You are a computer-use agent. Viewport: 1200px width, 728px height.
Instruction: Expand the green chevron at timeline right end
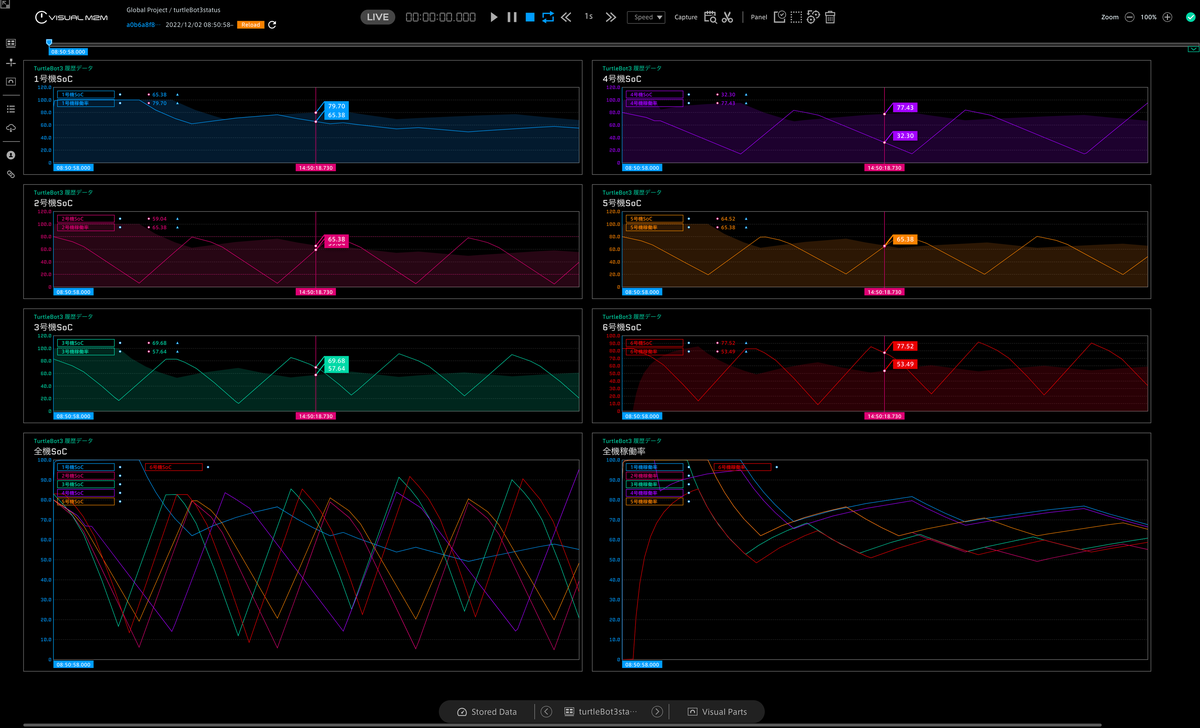pos(1193,48)
